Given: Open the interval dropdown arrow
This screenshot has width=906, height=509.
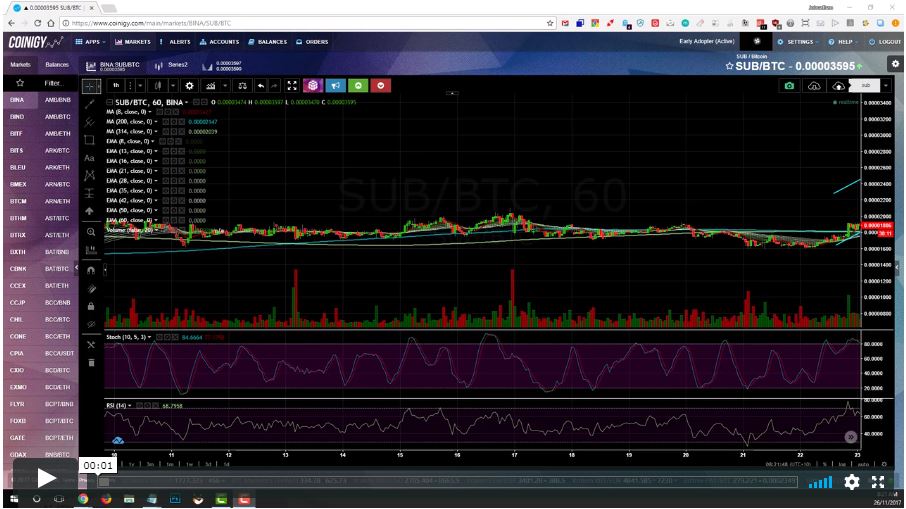Looking at the screenshot, I should 140,86.
